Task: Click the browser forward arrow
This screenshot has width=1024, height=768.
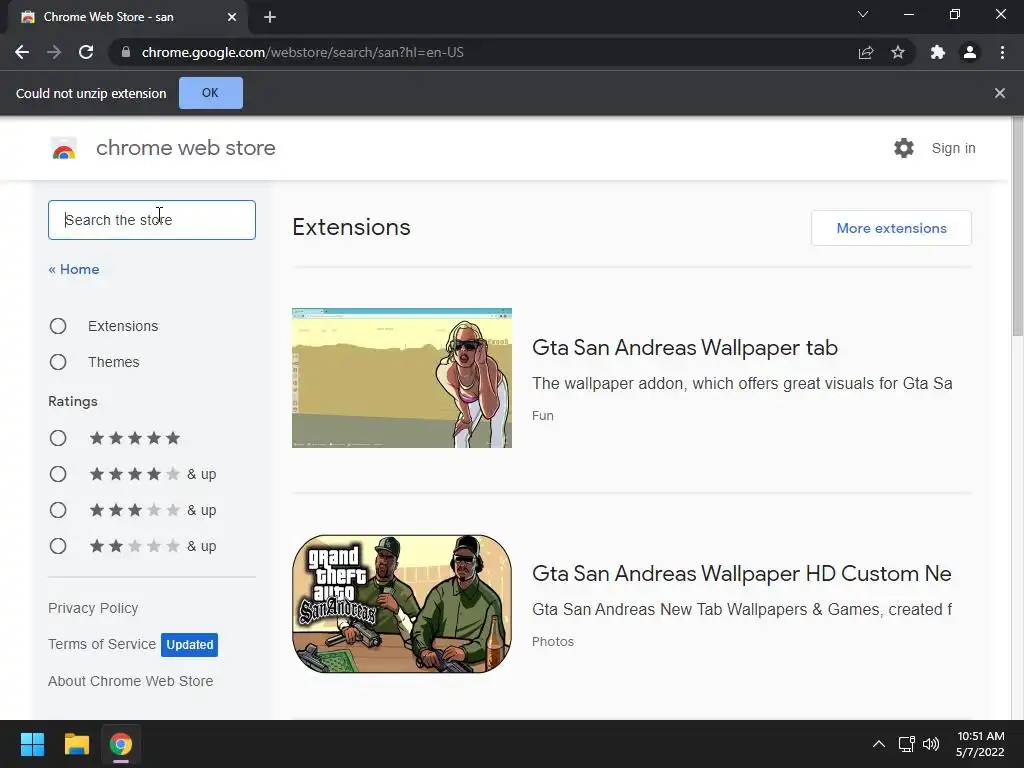Action: coord(54,52)
